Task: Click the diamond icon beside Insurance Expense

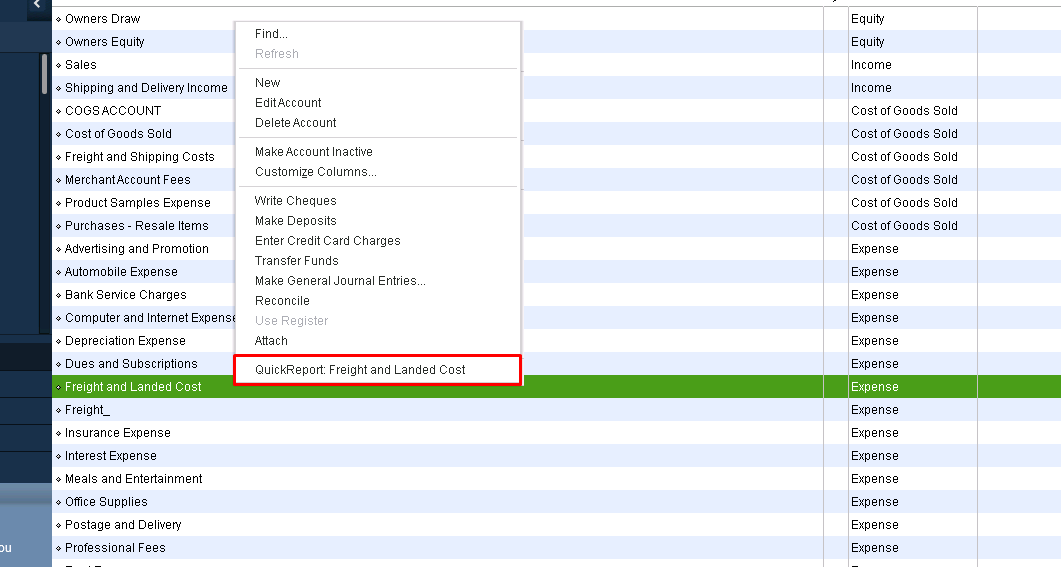Action: [x=59, y=433]
